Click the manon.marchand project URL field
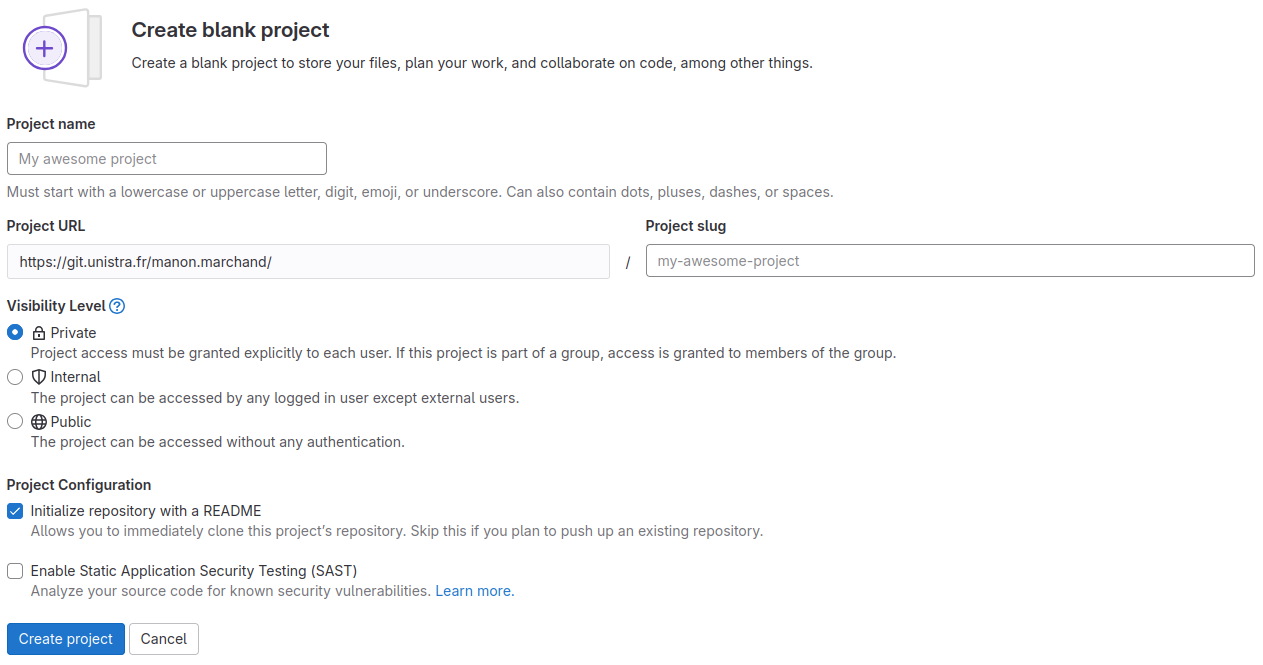 [x=308, y=261]
